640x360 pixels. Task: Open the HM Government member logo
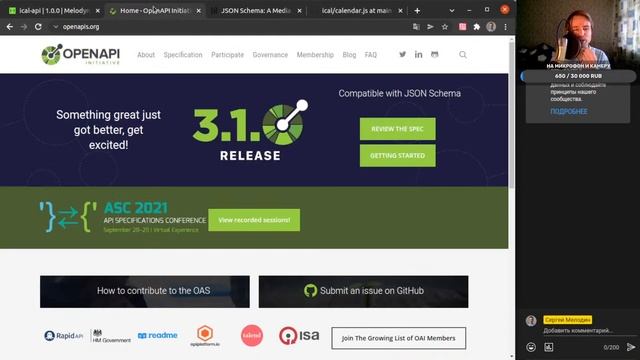(x=111, y=336)
